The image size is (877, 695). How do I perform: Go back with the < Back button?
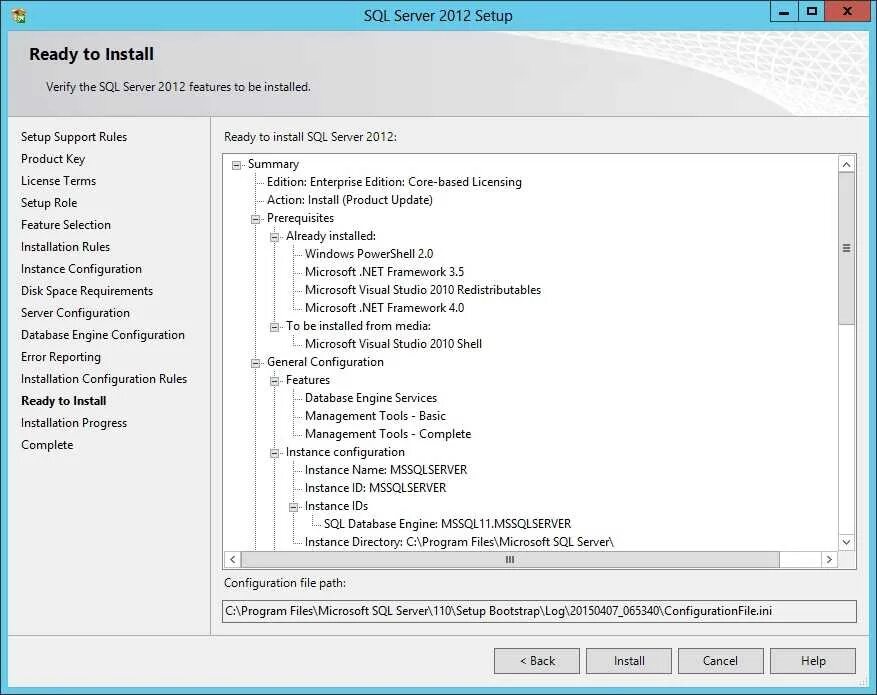[537, 661]
